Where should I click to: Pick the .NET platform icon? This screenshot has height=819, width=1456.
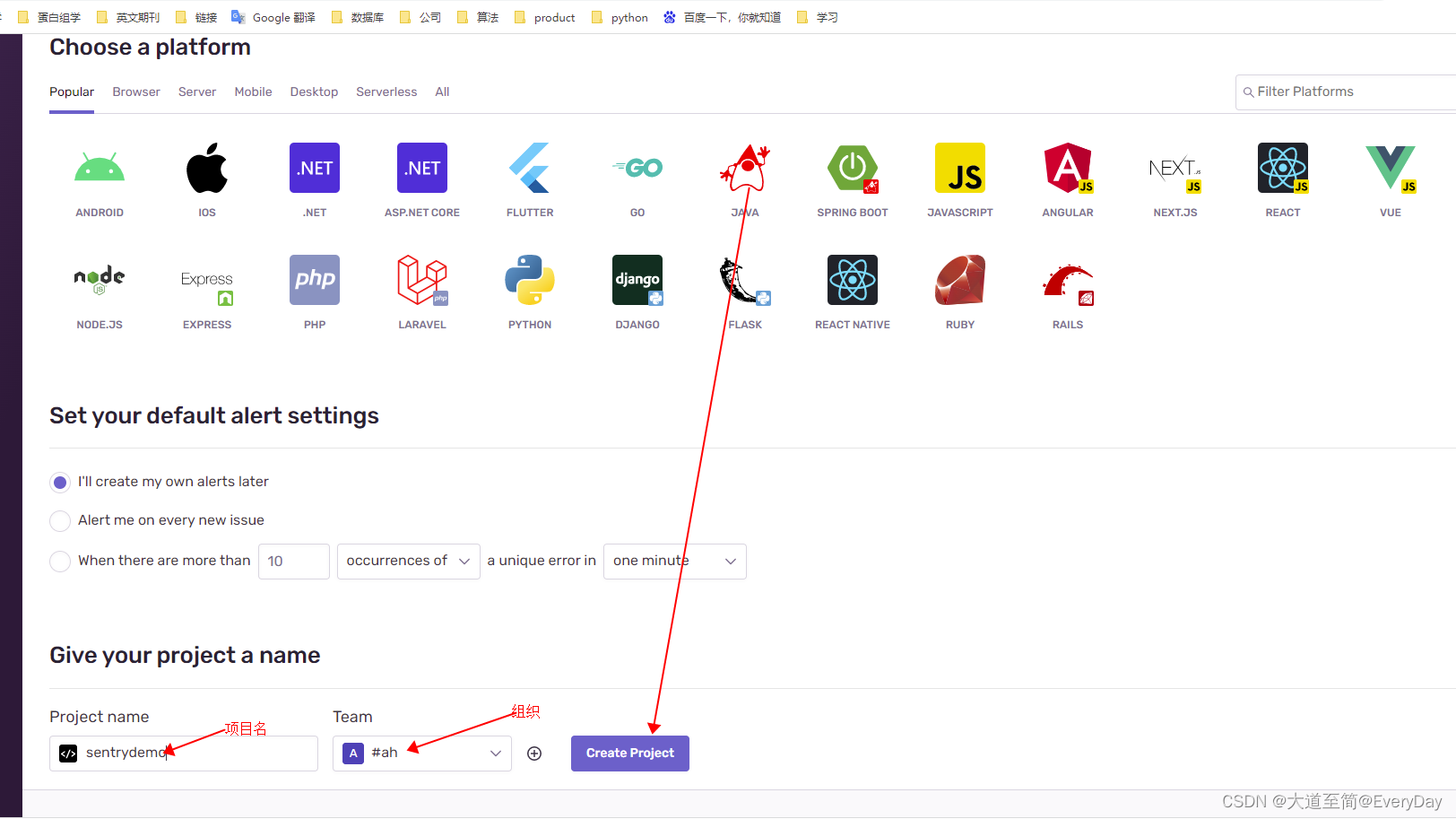(315, 168)
